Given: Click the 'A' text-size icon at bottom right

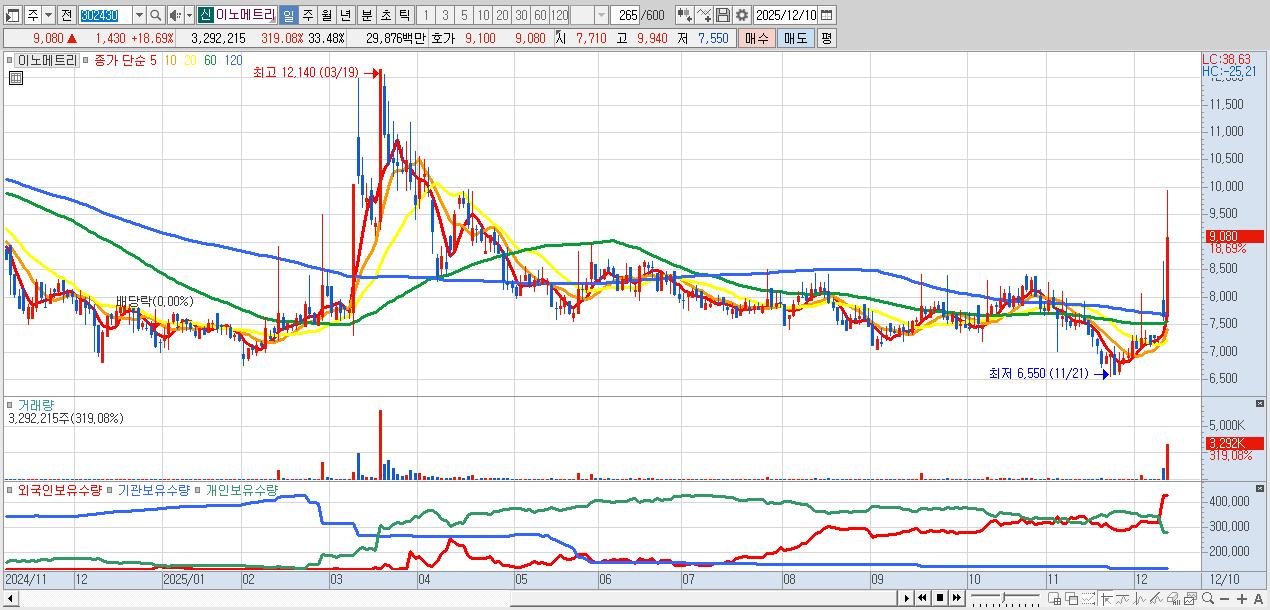Looking at the screenshot, I should coord(1258,598).
